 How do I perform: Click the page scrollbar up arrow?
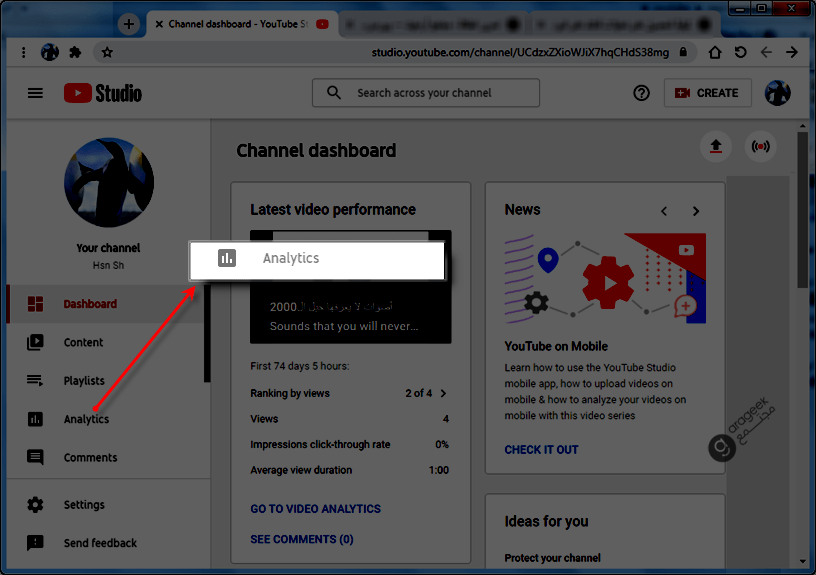click(x=802, y=126)
